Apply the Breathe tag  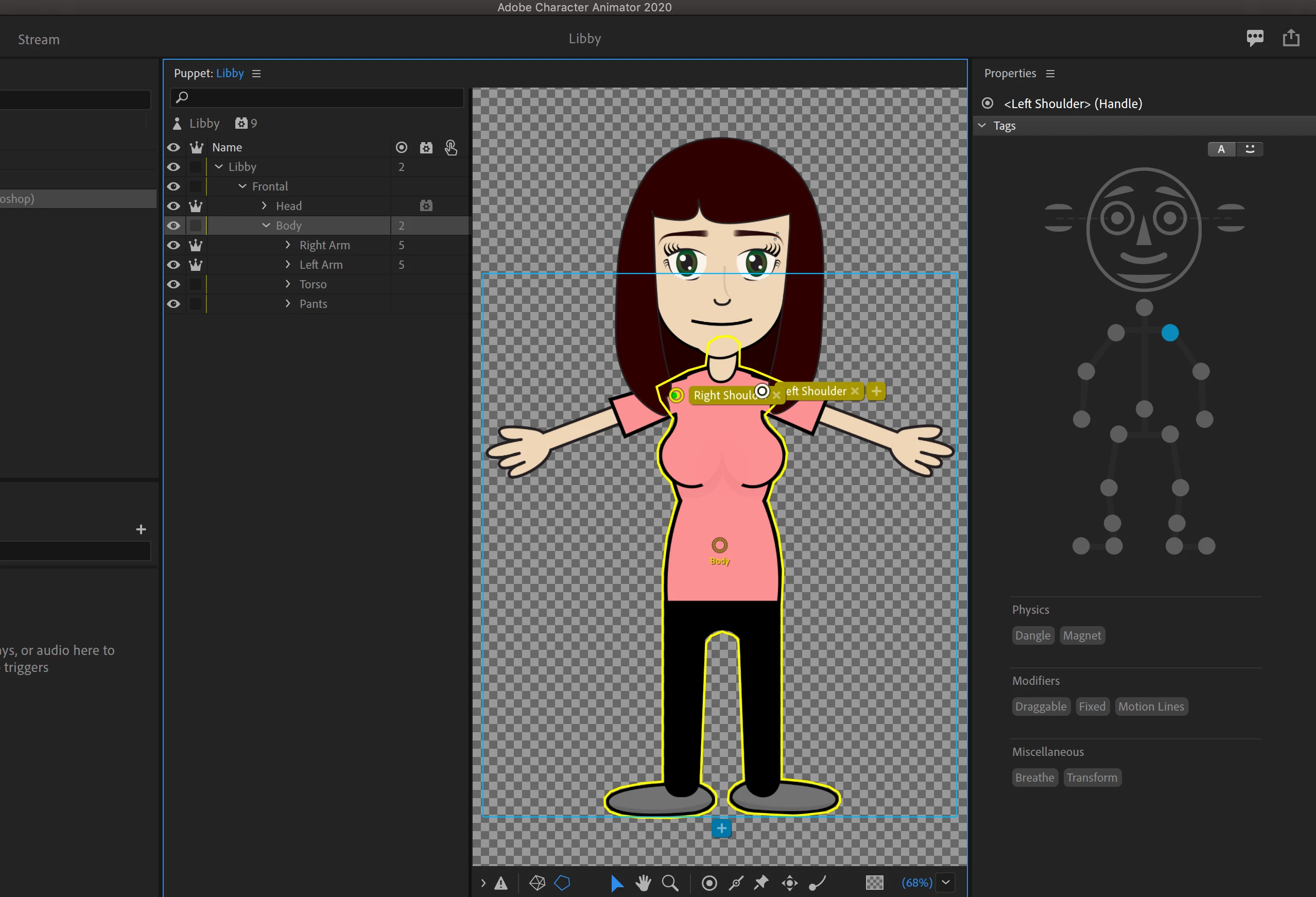tap(1034, 778)
